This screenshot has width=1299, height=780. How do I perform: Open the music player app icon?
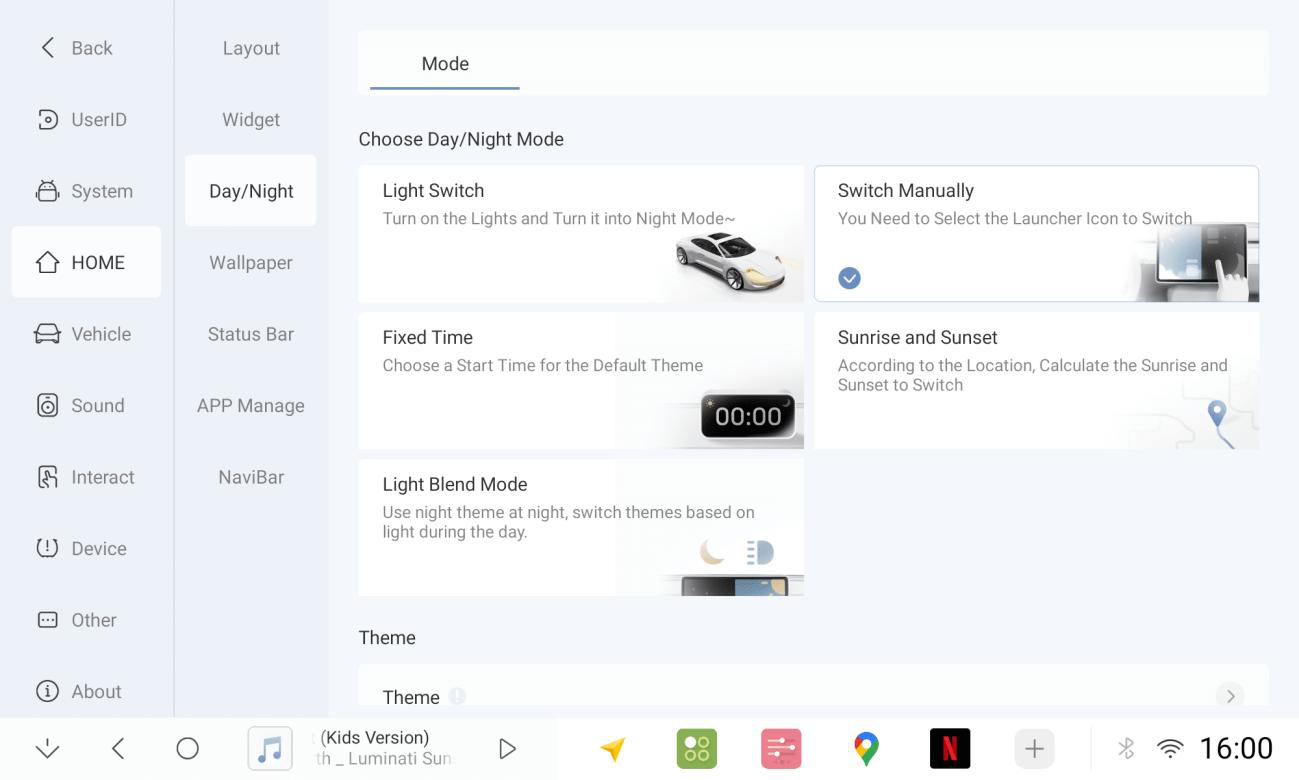pos(270,748)
